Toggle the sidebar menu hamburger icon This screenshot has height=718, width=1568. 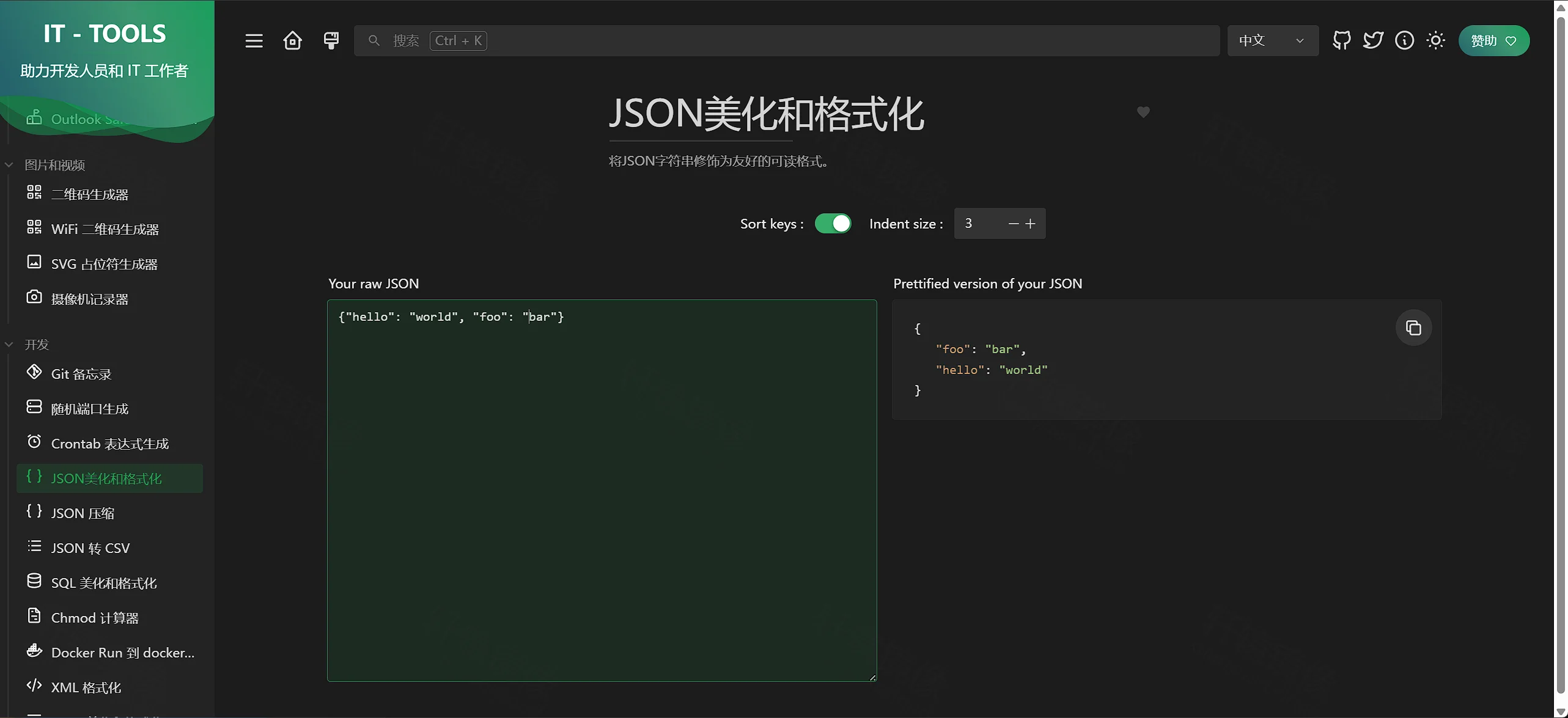tap(254, 41)
